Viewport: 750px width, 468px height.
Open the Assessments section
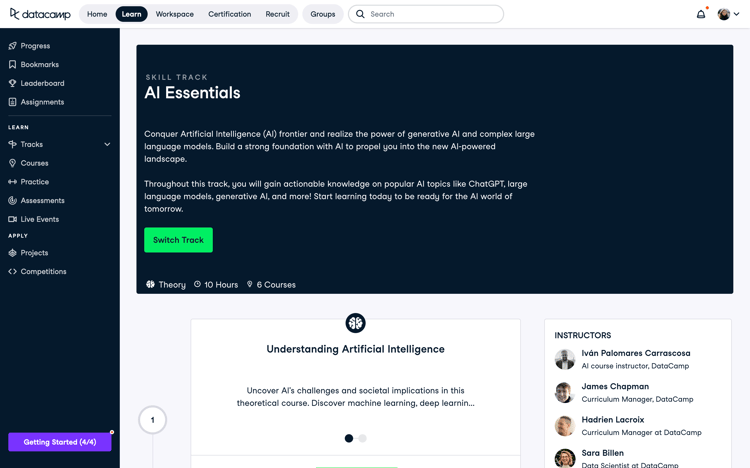pos(43,201)
